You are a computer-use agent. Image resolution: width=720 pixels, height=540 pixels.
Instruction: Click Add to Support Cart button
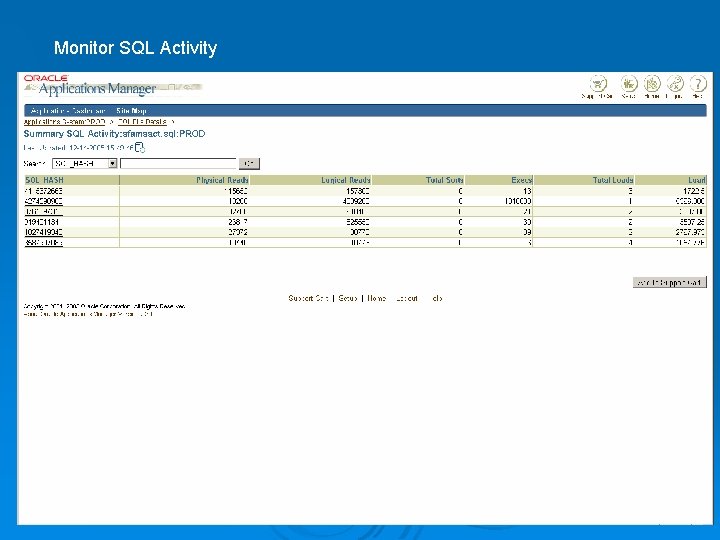669,282
